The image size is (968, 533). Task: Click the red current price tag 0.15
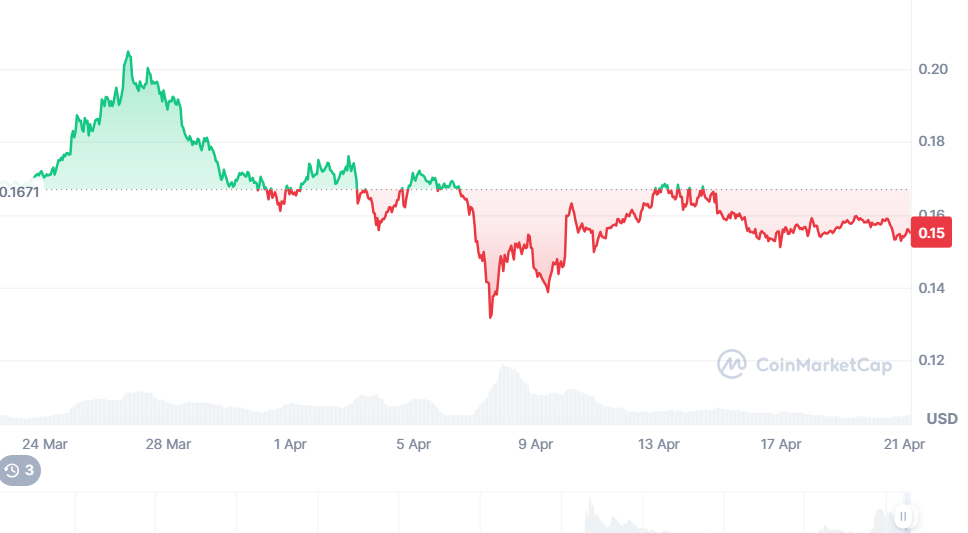coord(932,234)
